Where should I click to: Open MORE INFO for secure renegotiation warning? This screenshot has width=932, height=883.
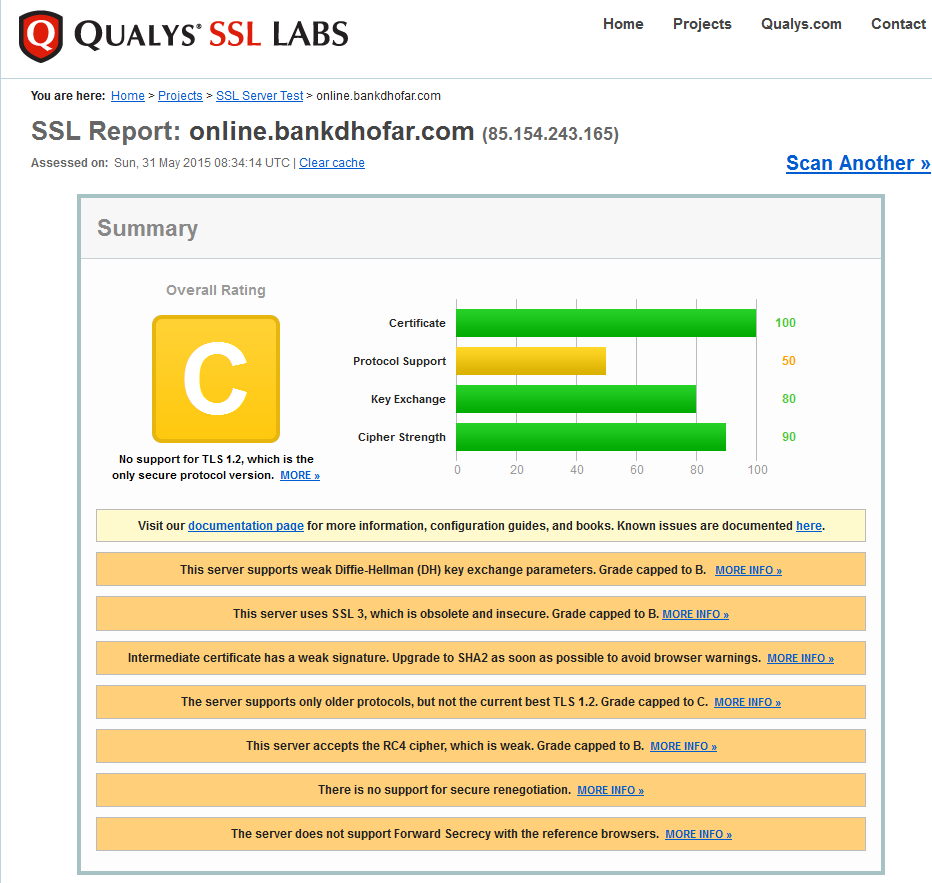point(610,790)
